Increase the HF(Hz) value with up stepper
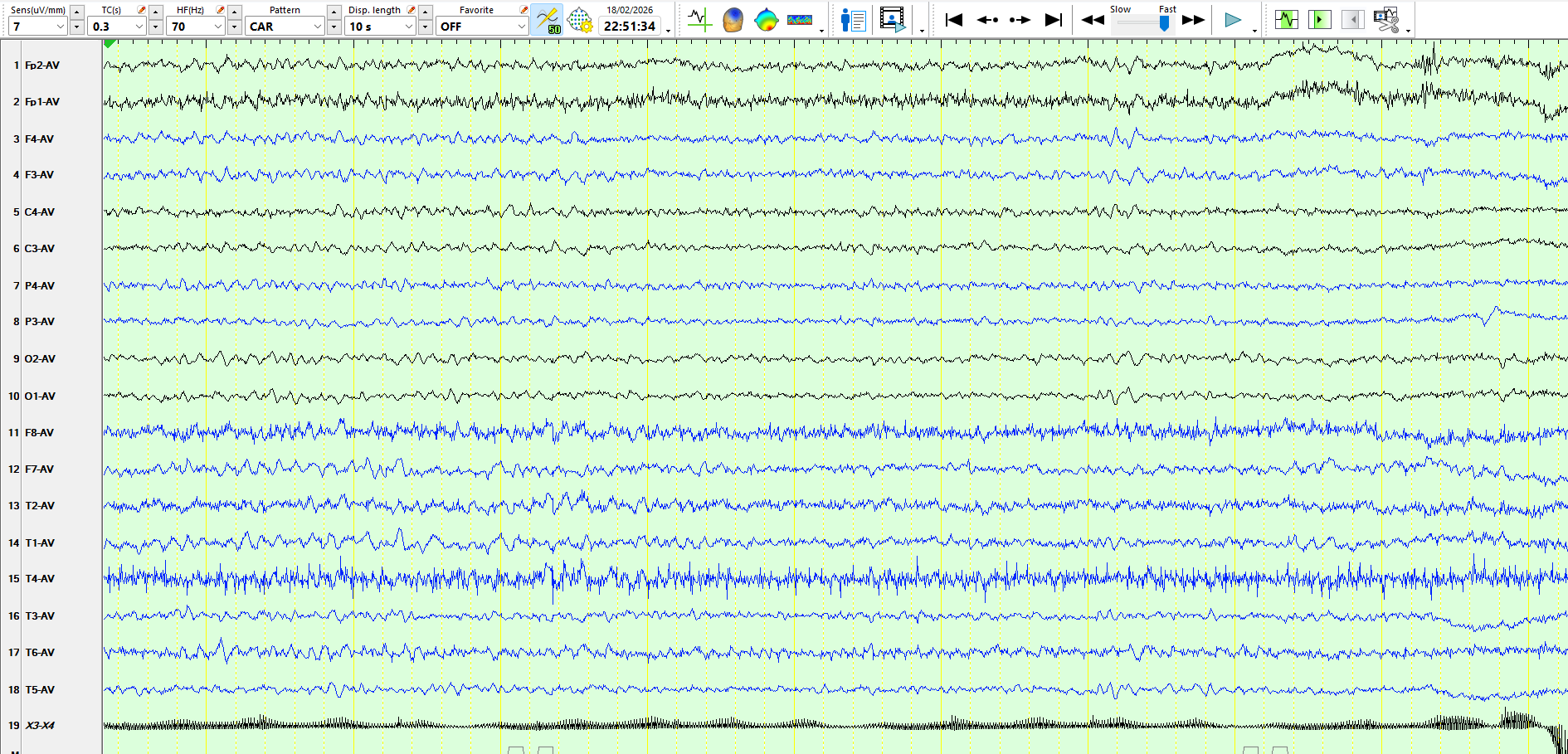This screenshot has width=1568, height=754. click(x=235, y=12)
